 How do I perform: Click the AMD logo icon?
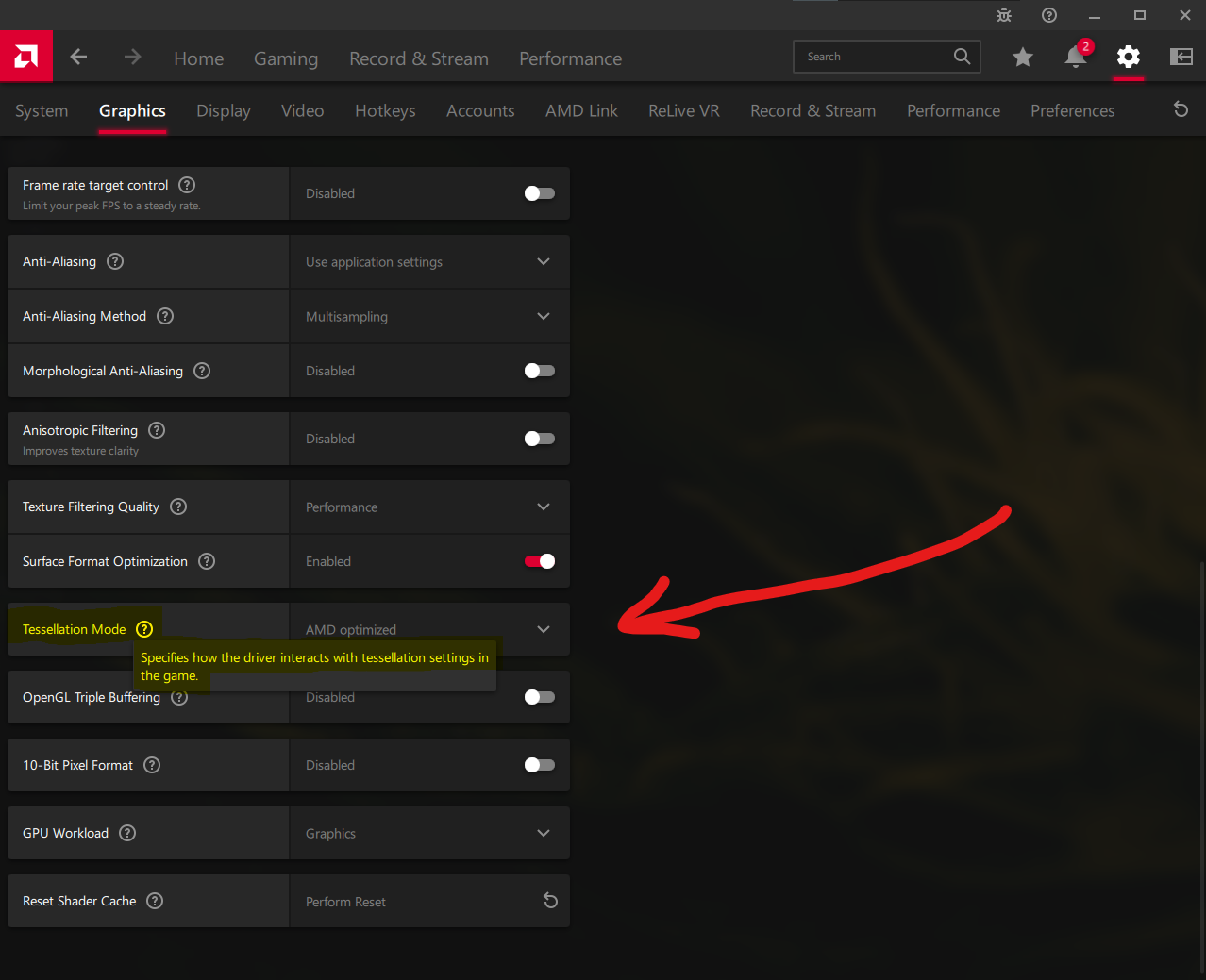[x=26, y=57]
